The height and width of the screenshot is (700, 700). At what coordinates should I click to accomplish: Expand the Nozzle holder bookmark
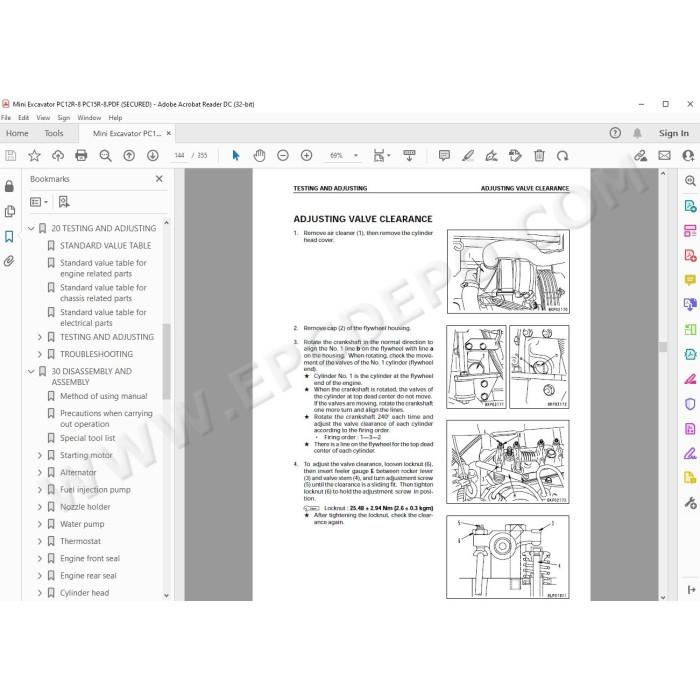tap(40, 507)
